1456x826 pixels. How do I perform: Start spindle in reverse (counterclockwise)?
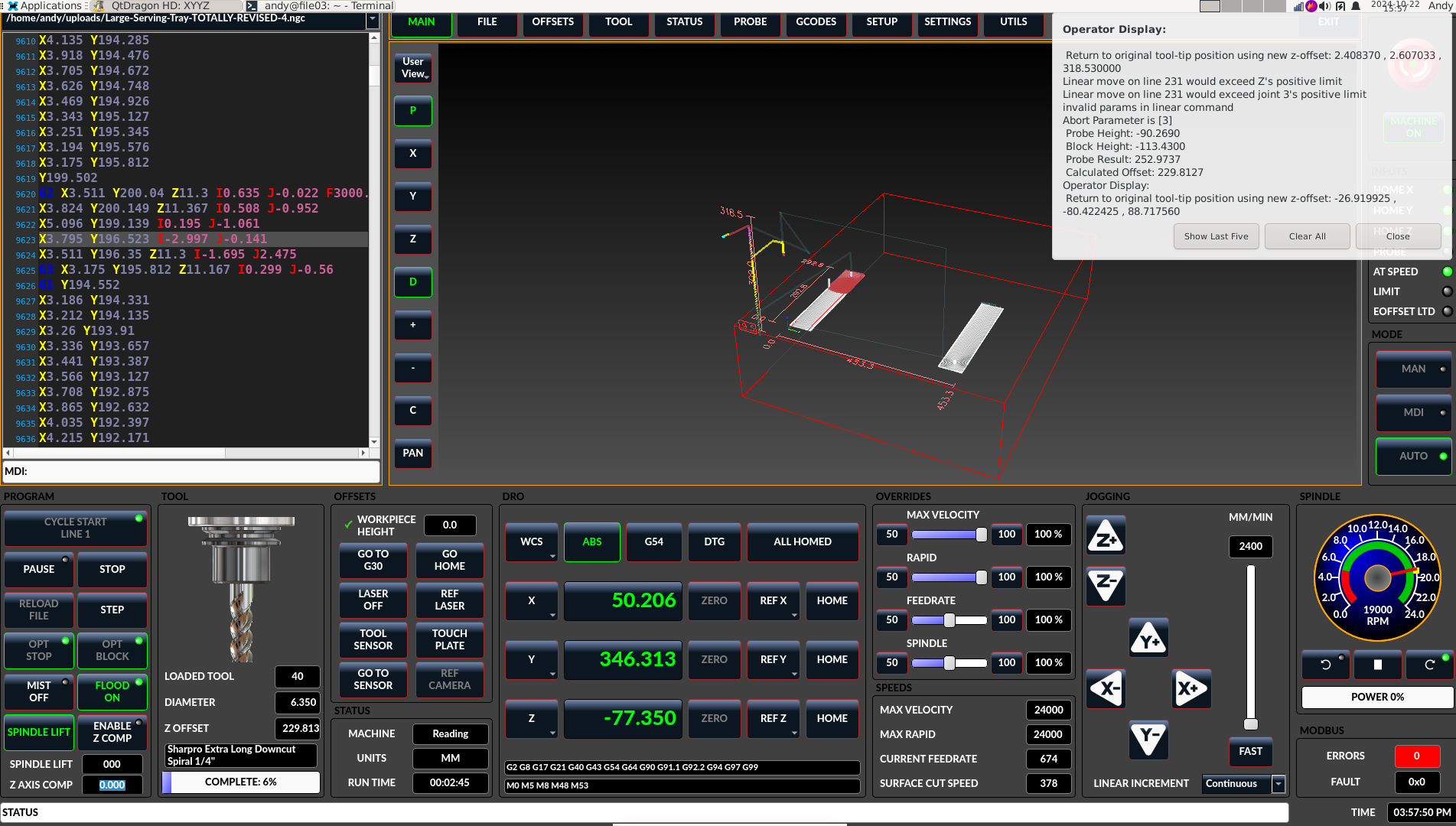[x=1325, y=665]
